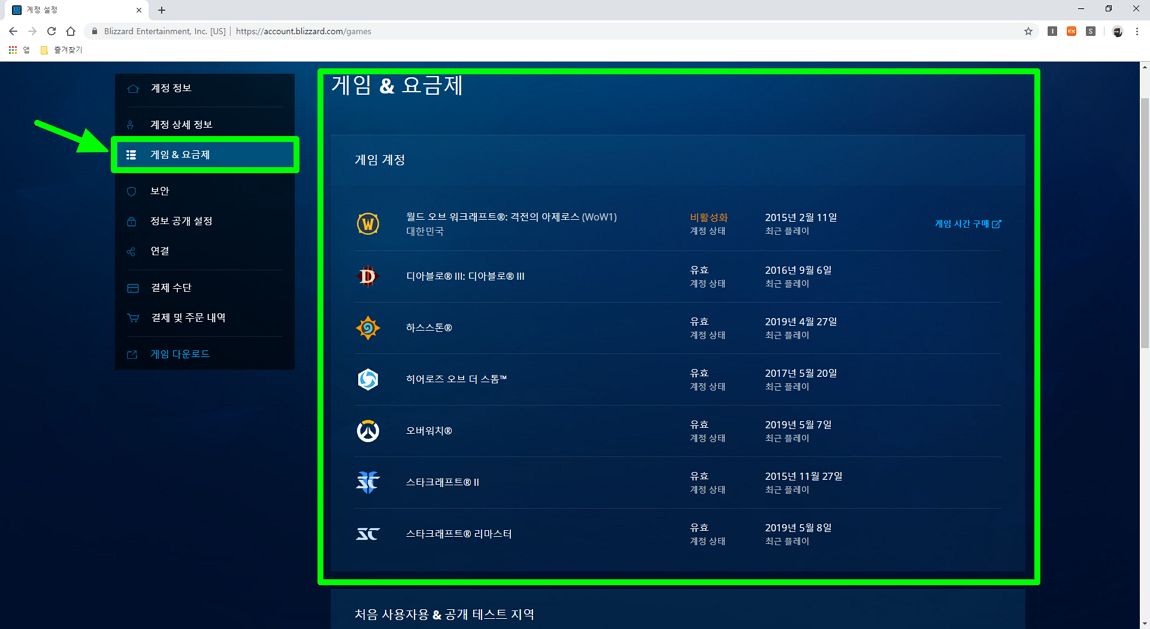Click the 2019년 4월 27일 last played date
This screenshot has width=1150, height=629.
point(801,322)
